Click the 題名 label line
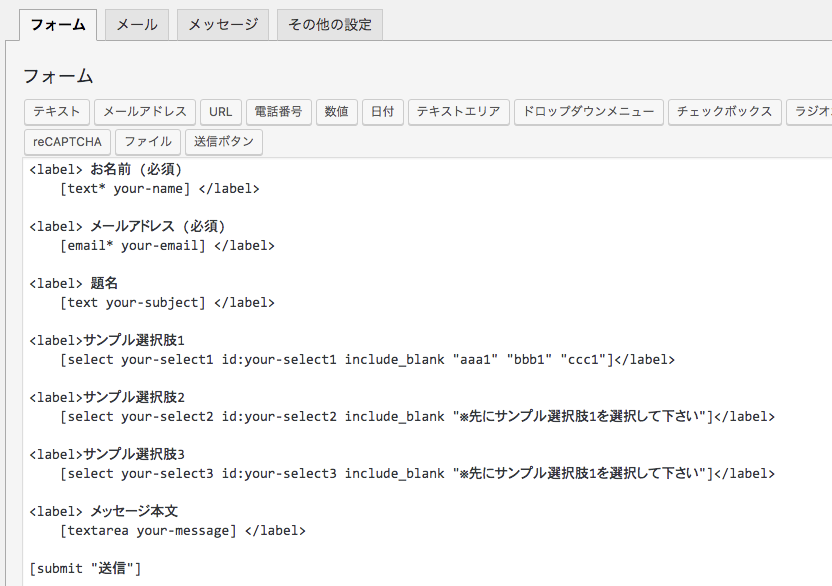The height and width of the screenshot is (586, 832). coord(73,283)
